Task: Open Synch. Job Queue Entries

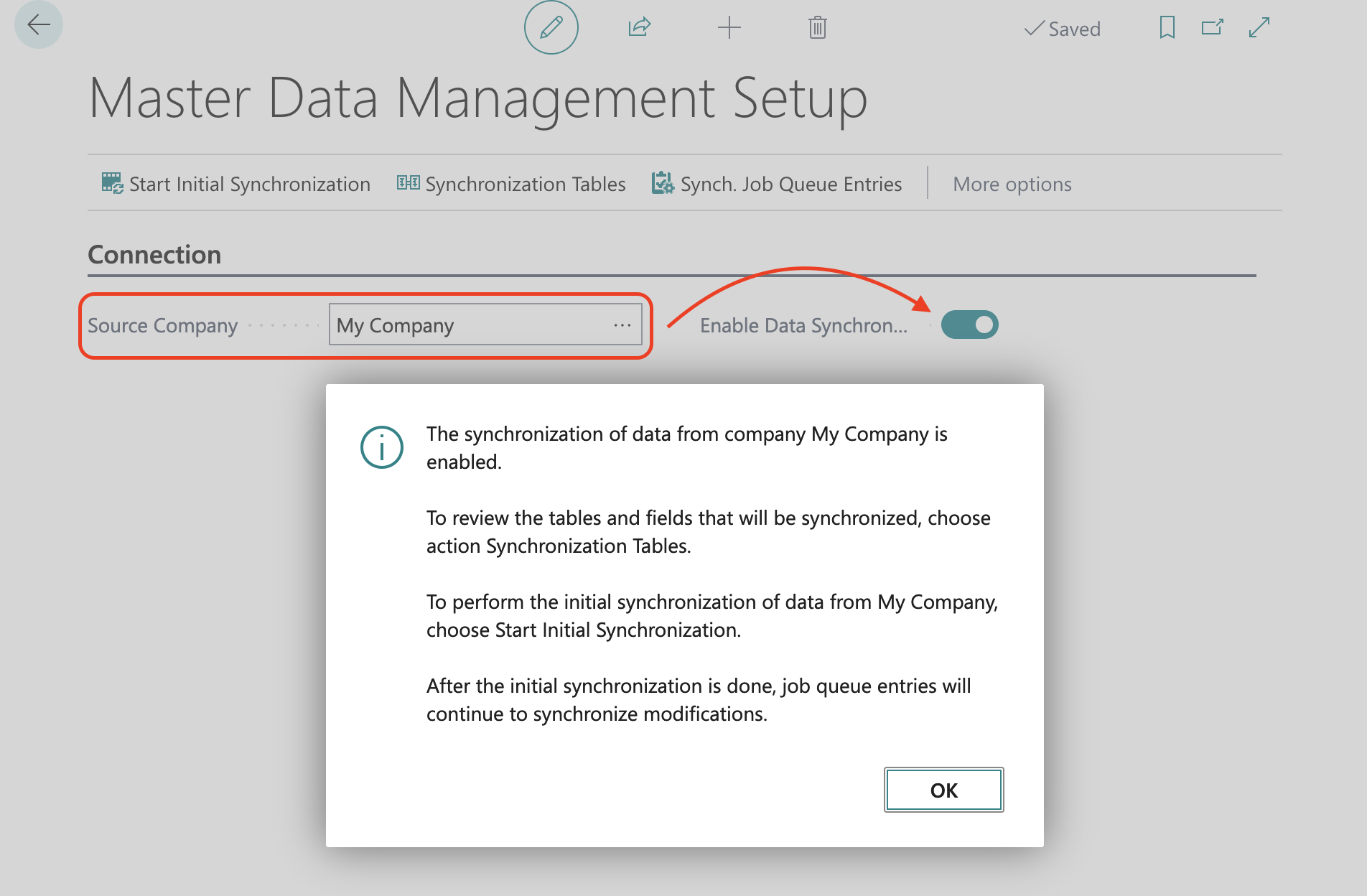Action: [x=790, y=184]
